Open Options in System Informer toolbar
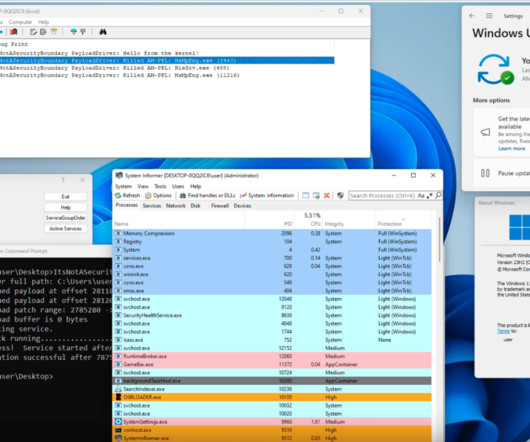530x442 pixels. pyautogui.click(x=158, y=195)
